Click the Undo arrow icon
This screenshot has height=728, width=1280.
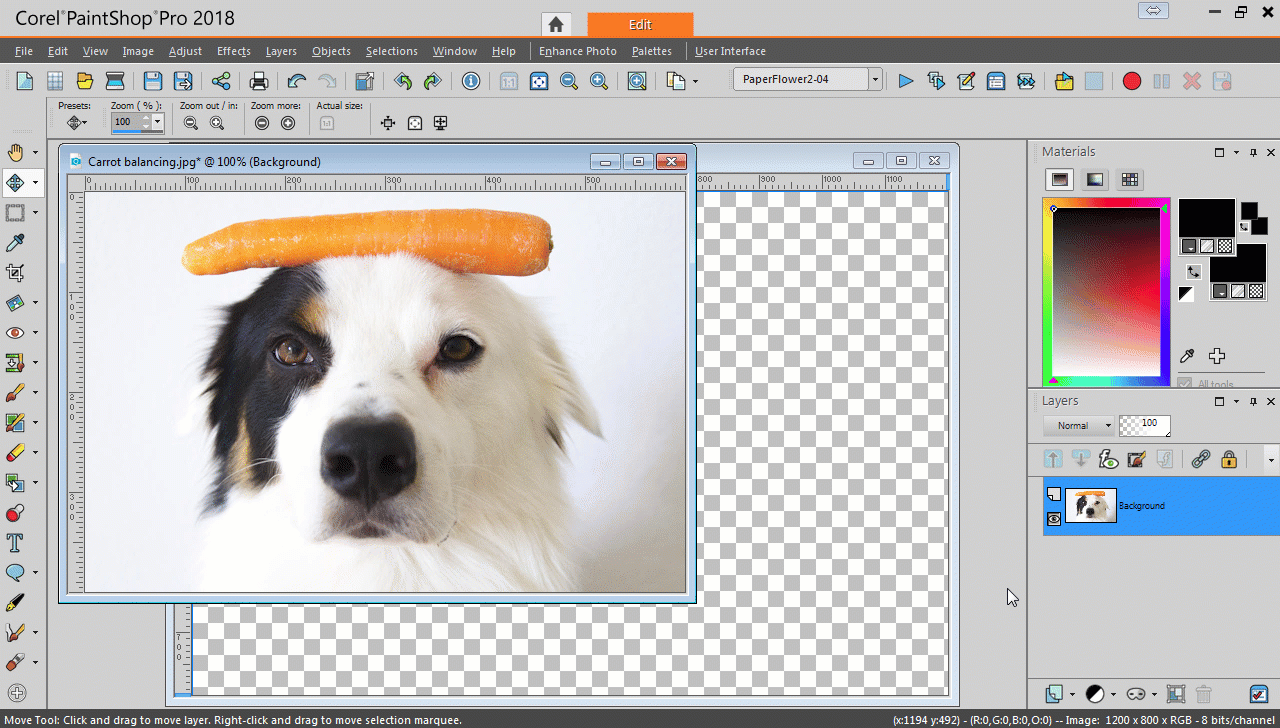[297, 81]
